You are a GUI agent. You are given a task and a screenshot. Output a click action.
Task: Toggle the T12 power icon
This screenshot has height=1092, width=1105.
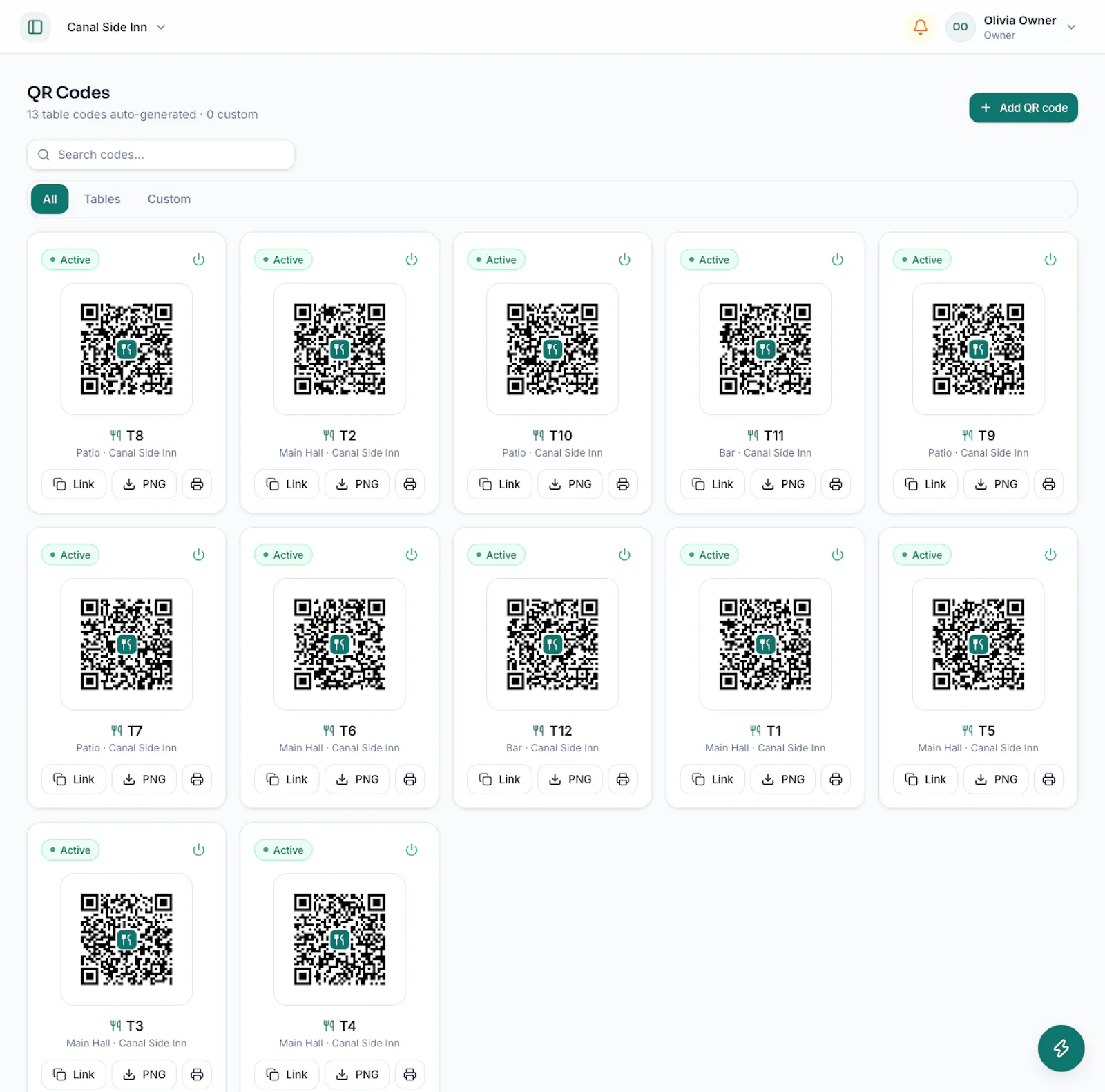[624, 555]
